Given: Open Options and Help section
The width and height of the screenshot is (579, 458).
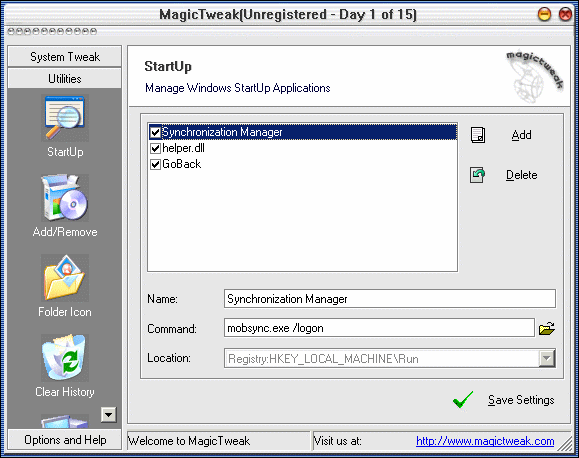Looking at the screenshot, I should click(65, 440).
